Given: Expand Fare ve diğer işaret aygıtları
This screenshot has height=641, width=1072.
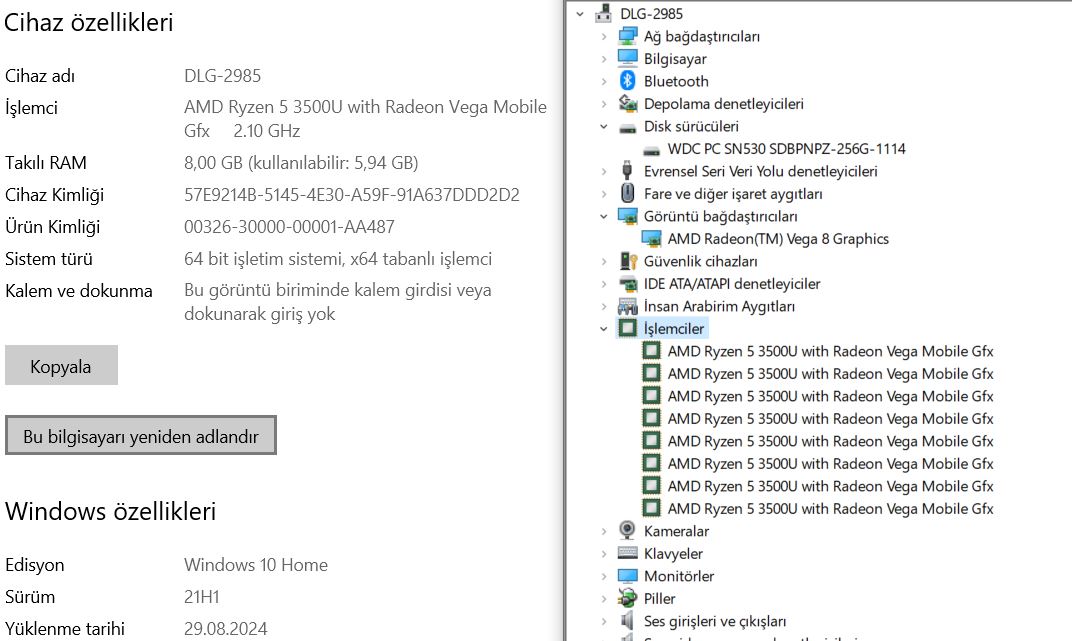Looking at the screenshot, I should pos(604,194).
